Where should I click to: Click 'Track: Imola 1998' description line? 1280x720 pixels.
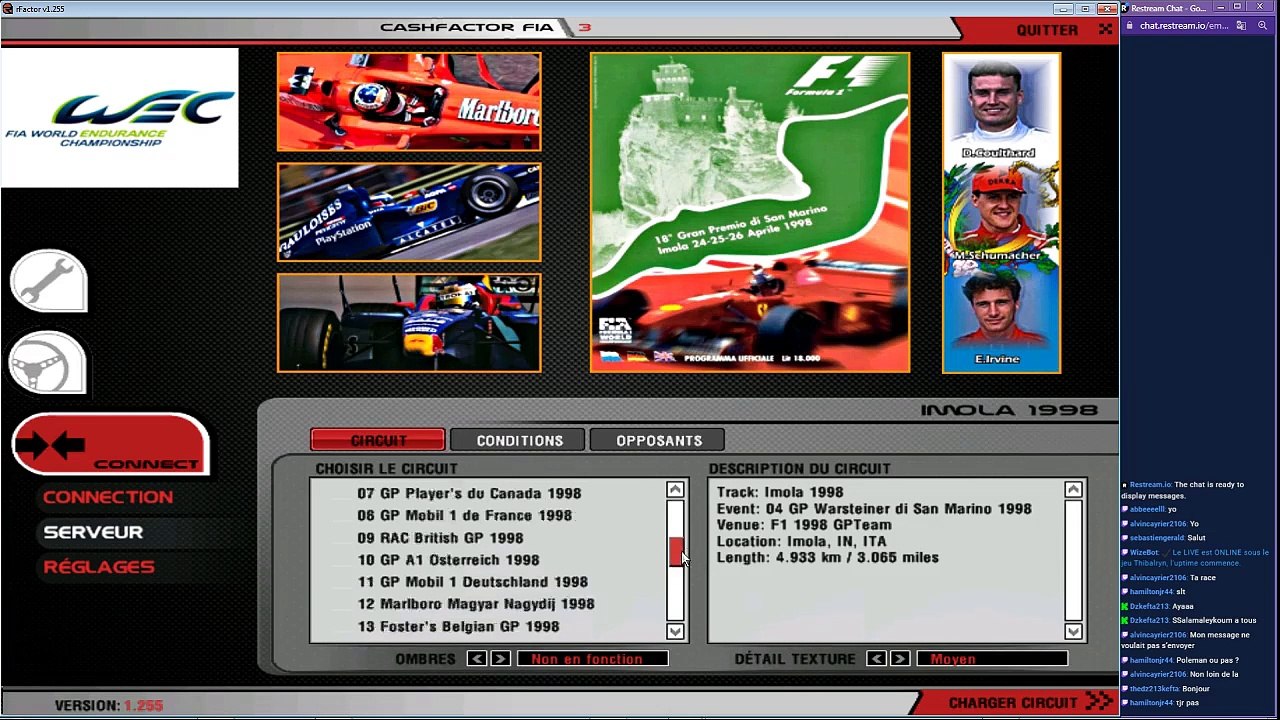click(x=780, y=492)
